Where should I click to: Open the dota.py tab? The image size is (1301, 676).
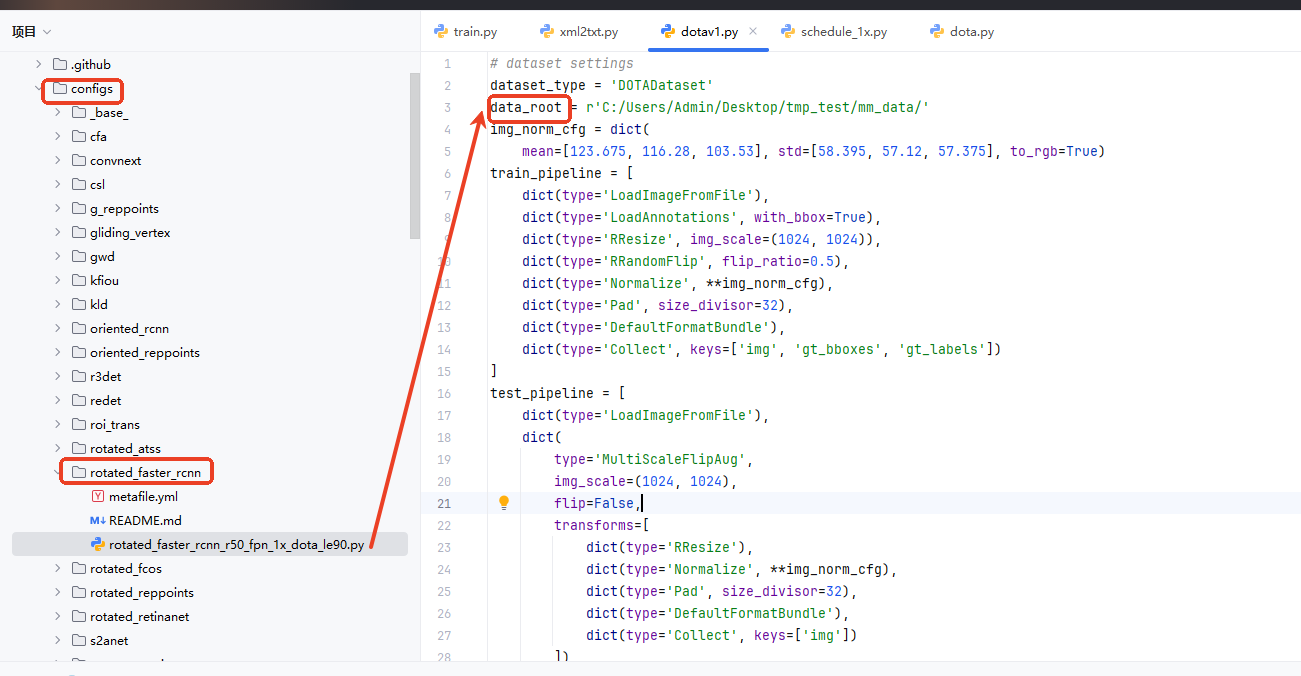coord(961,32)
